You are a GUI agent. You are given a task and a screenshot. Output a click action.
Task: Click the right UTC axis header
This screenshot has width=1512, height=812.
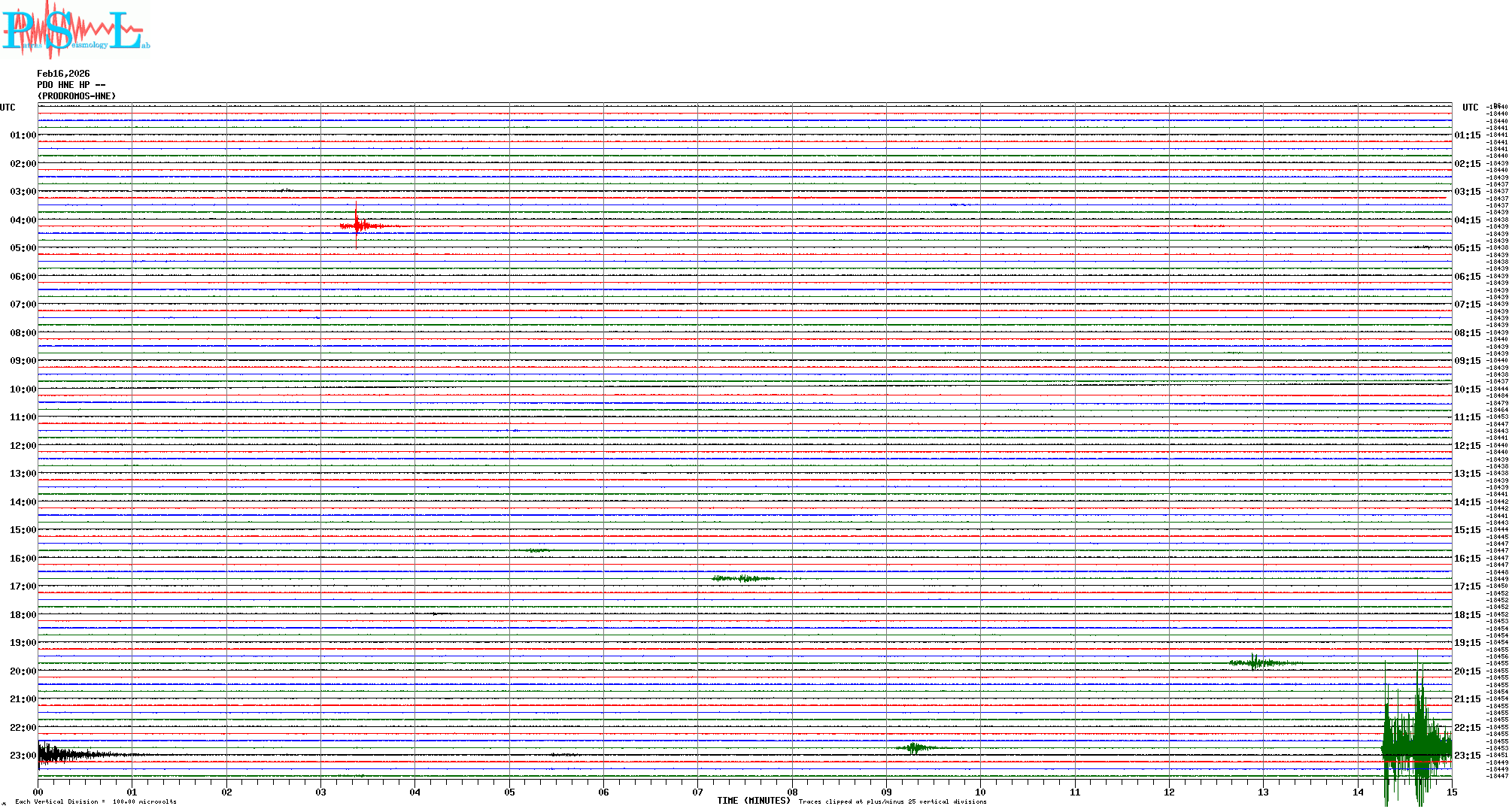pyautogui.click(x=1470, y=108)
